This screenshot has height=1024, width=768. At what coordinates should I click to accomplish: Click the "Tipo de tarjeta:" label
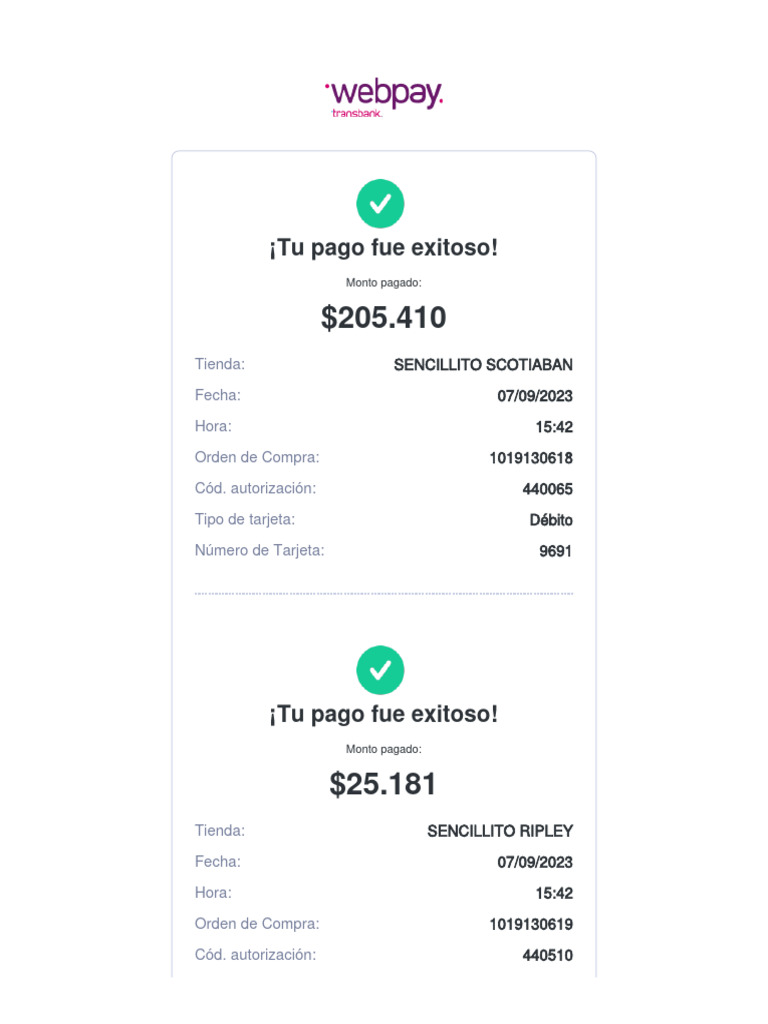(245, 520)
